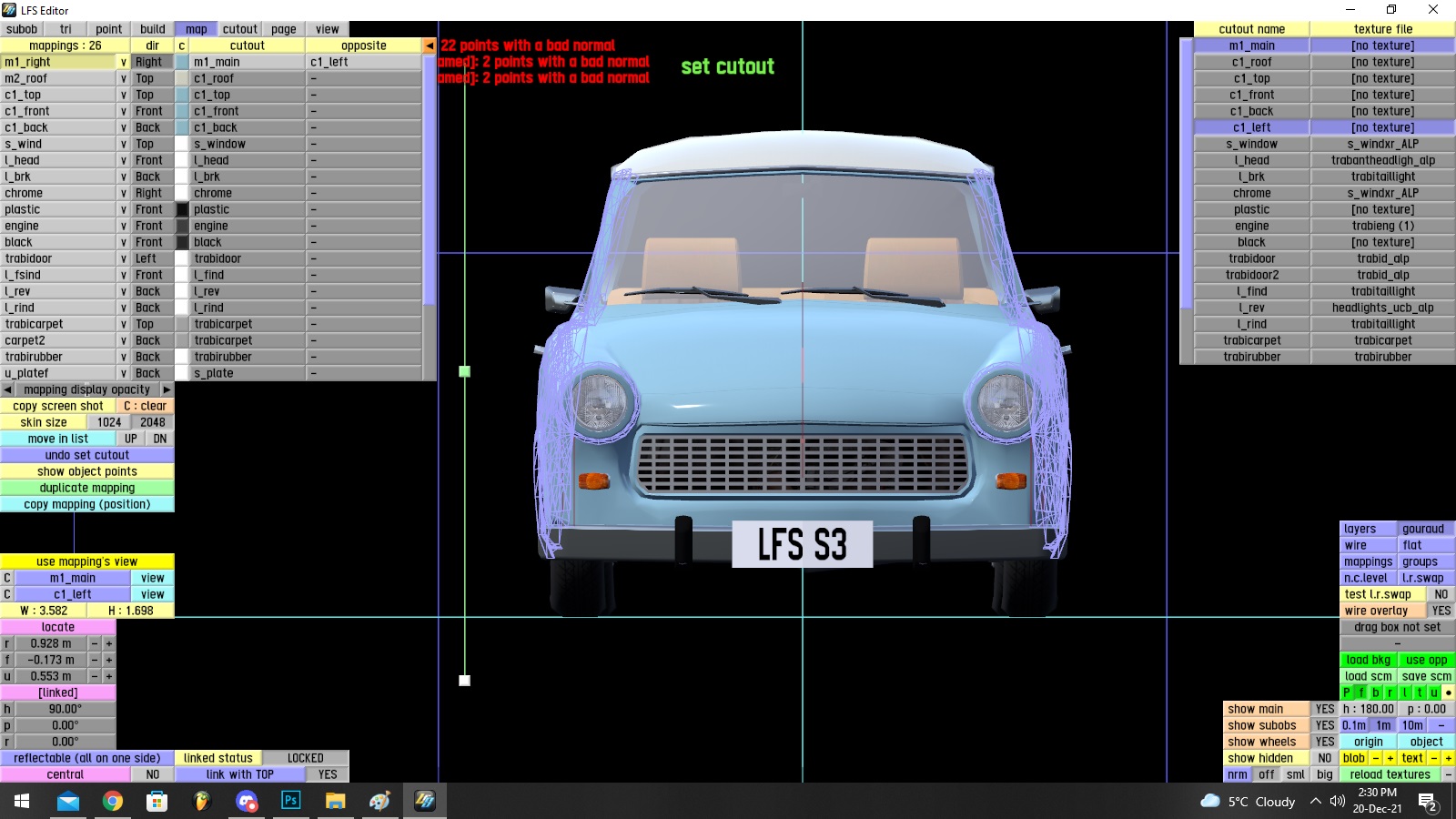Switch to the point tab

pos(109,29)
